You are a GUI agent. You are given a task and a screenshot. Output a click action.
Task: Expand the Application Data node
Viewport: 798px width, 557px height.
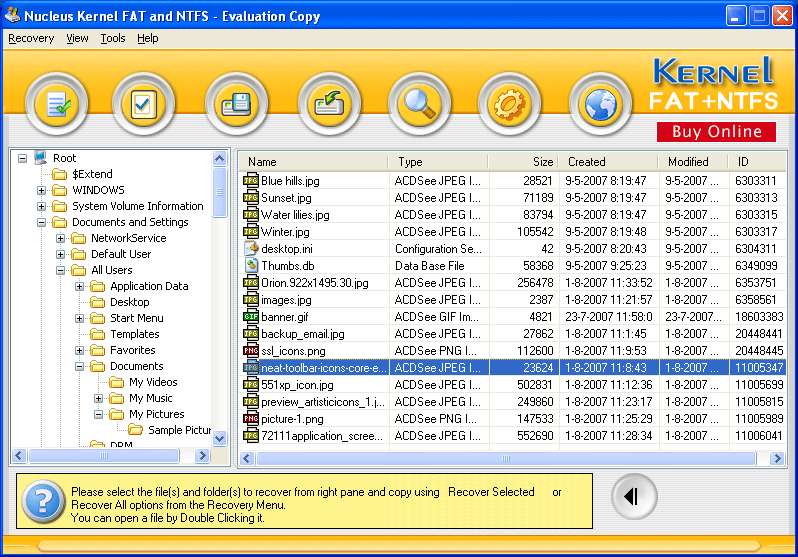[79, 286]
